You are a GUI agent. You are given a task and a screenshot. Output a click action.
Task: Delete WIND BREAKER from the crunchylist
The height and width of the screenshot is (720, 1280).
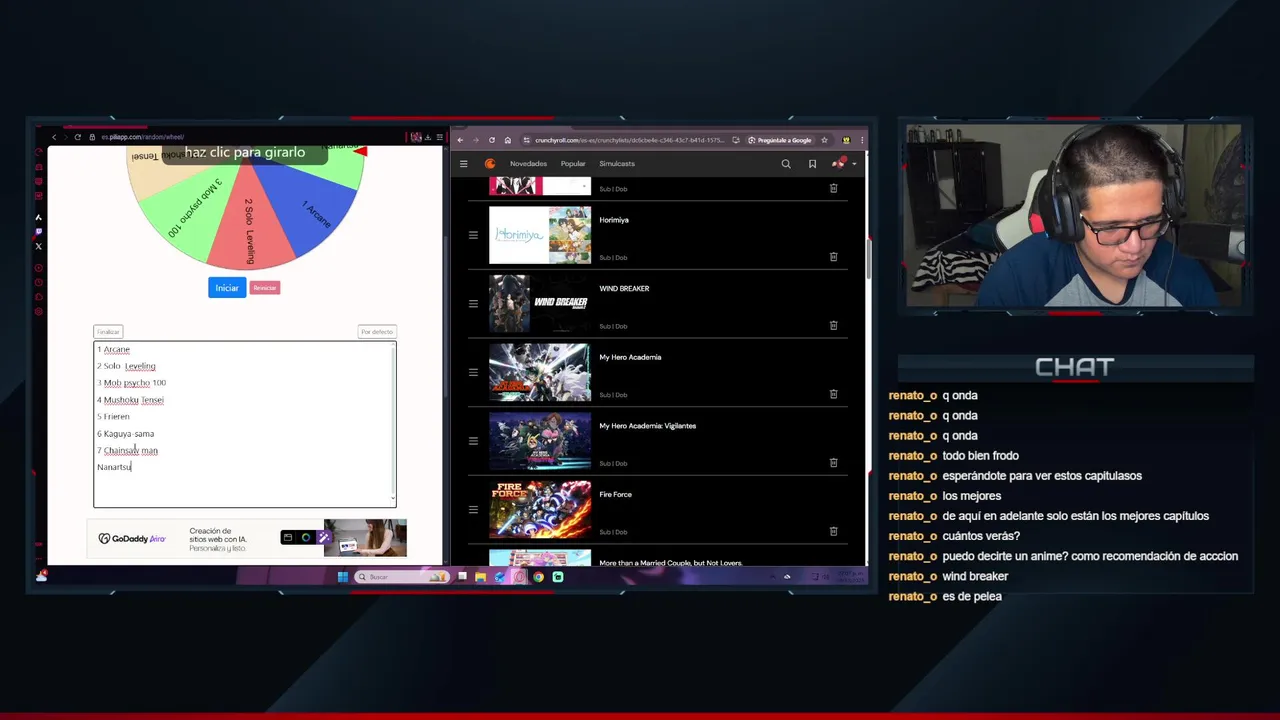(x=833, y=325)
